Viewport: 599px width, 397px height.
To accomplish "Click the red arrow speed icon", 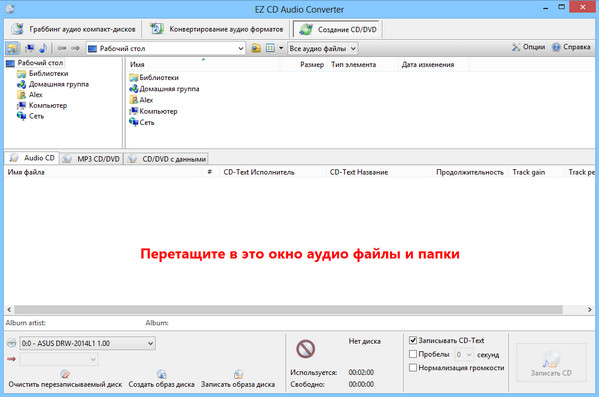I will 11,359.
